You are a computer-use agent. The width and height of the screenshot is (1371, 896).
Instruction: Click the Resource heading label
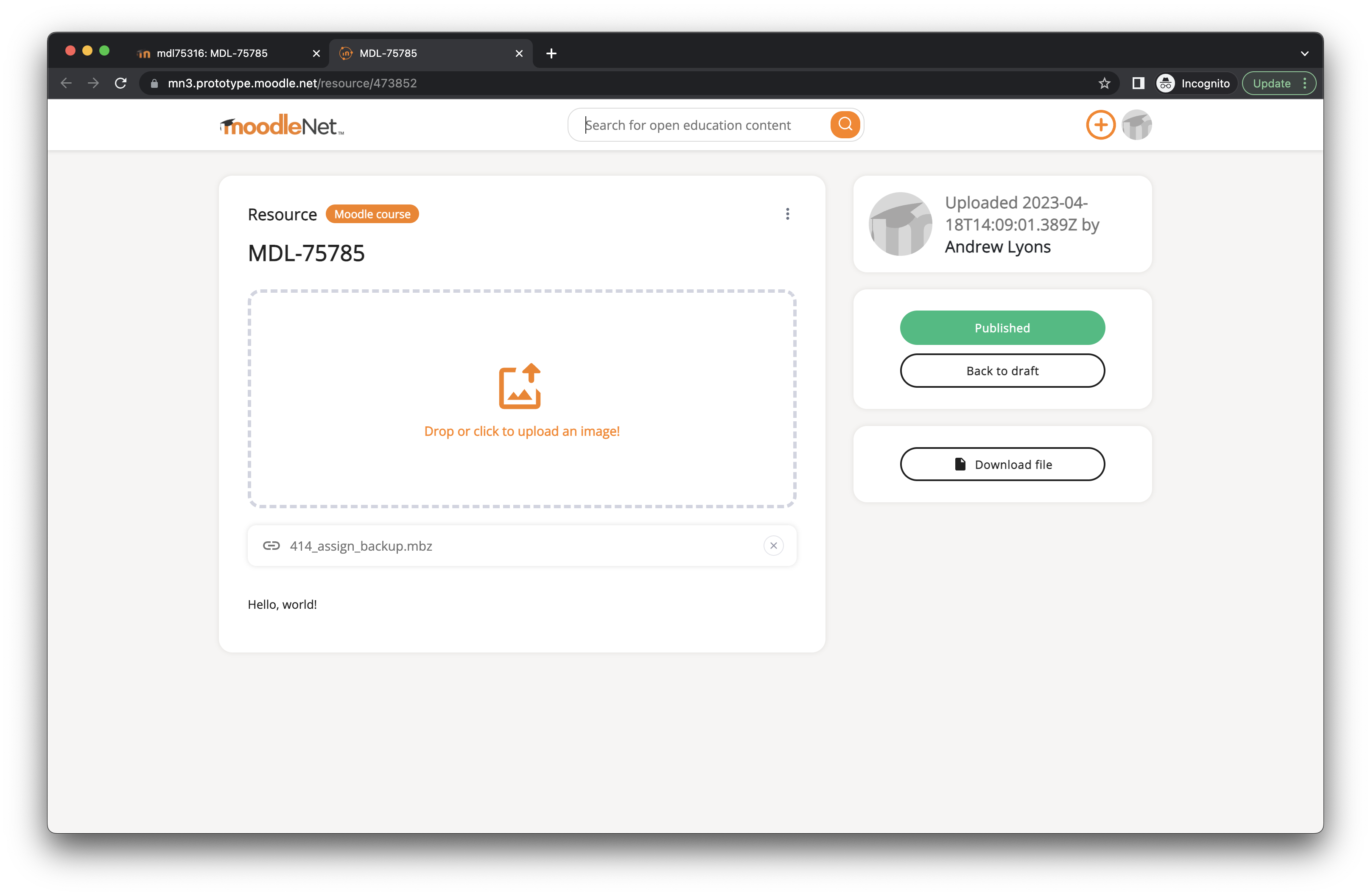[x=282, y=214]
